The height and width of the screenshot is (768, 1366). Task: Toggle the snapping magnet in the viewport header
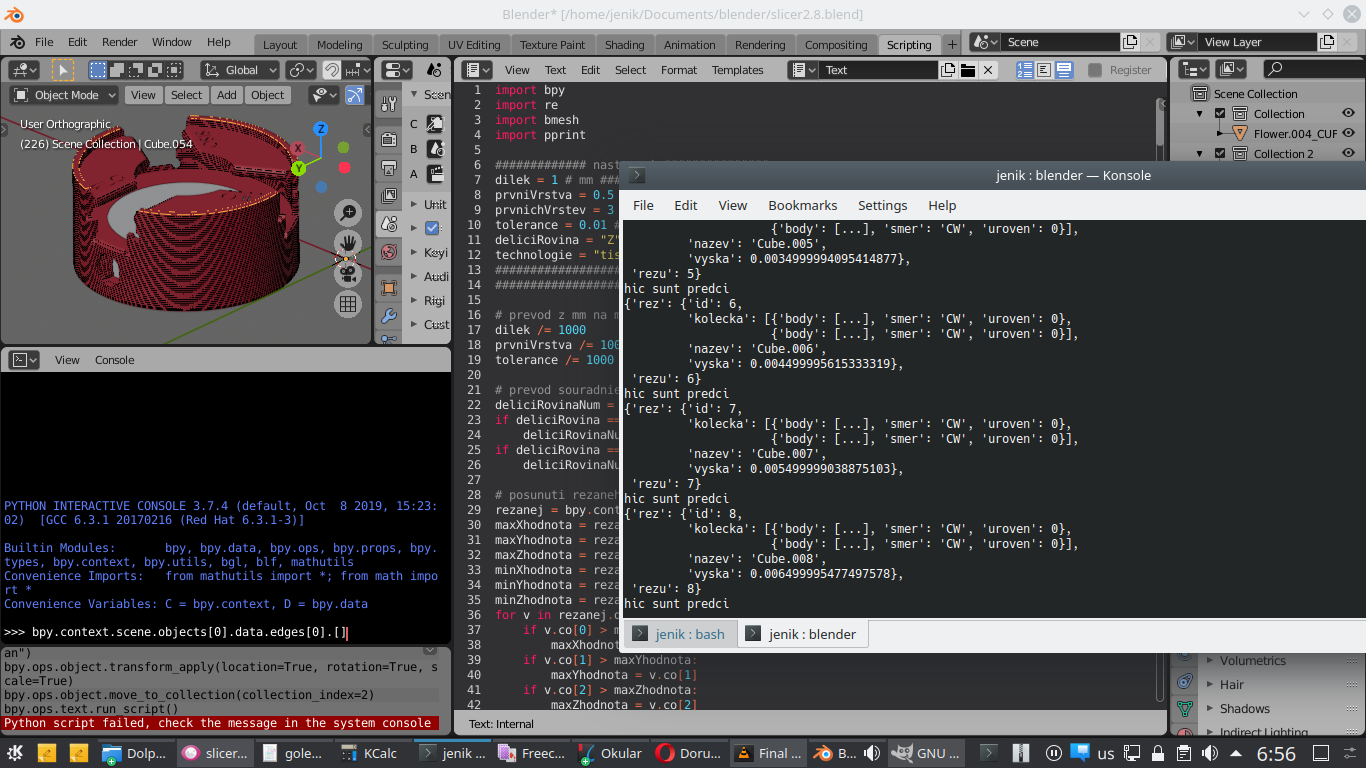coord(332,70)
